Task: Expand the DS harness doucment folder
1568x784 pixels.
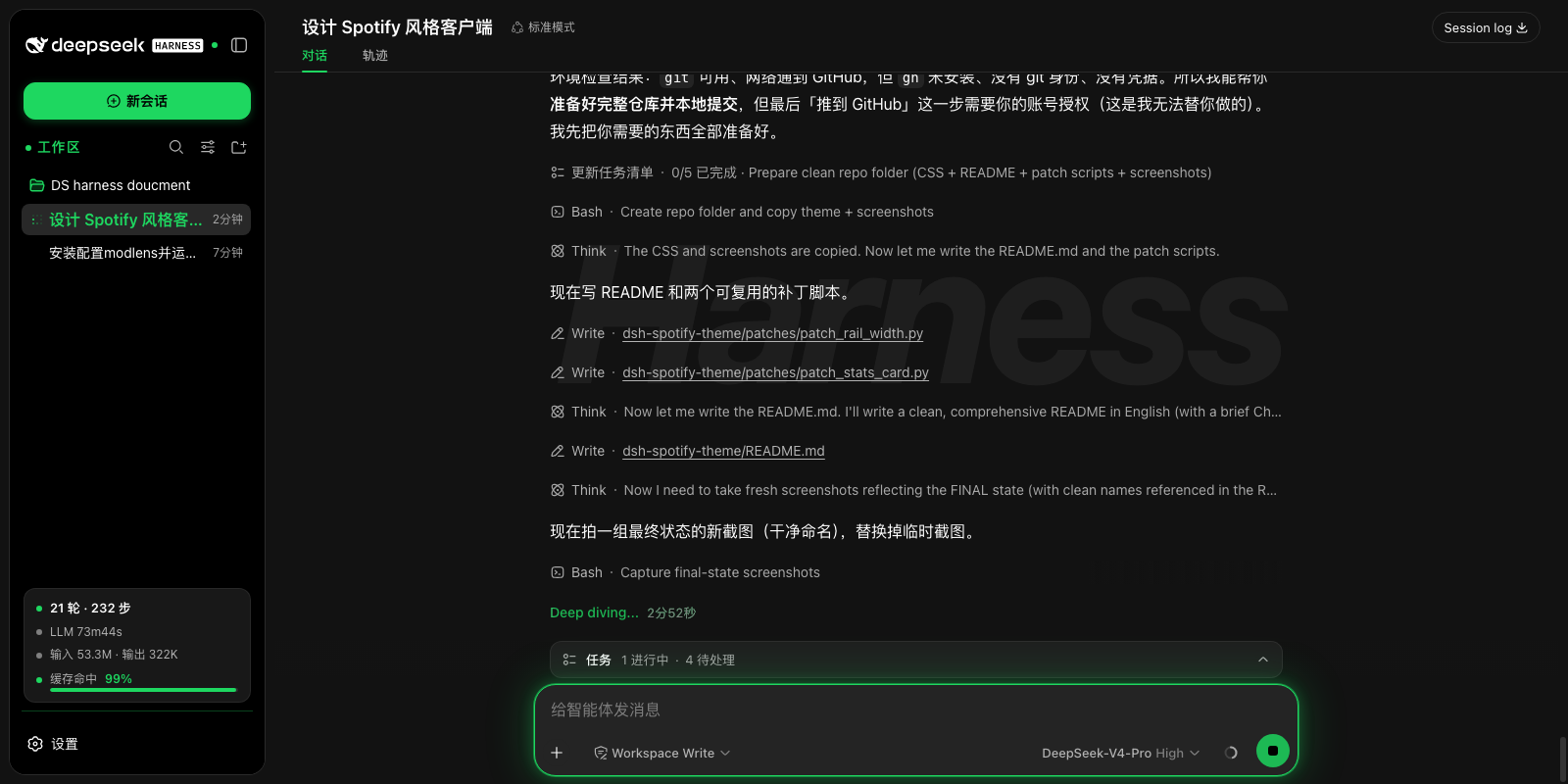Action: (121, 185)
